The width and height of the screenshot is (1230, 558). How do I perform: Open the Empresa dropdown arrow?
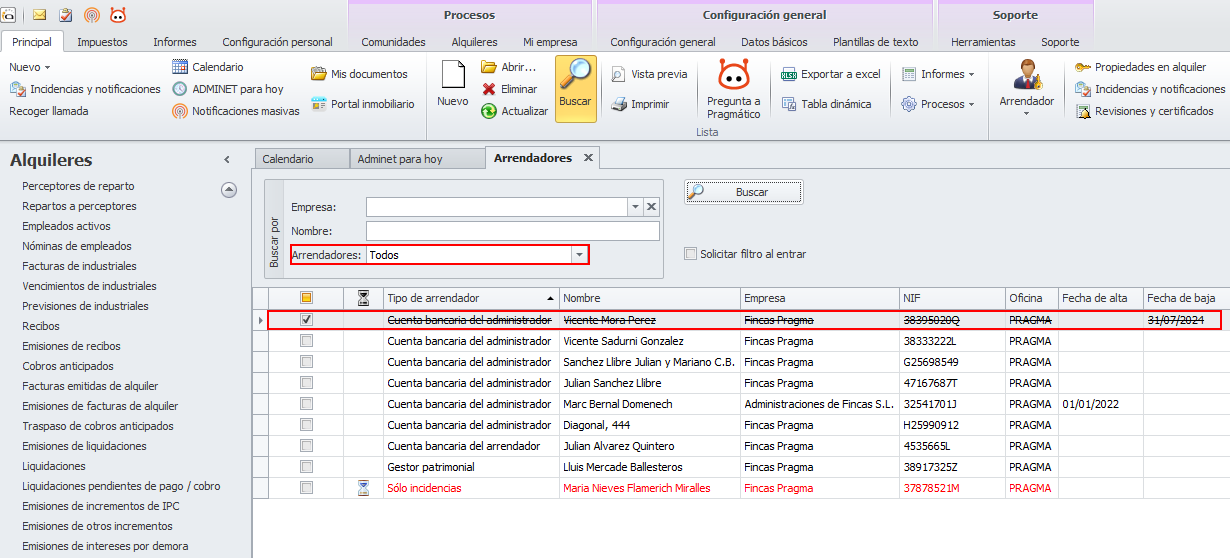tap(634, 207)
